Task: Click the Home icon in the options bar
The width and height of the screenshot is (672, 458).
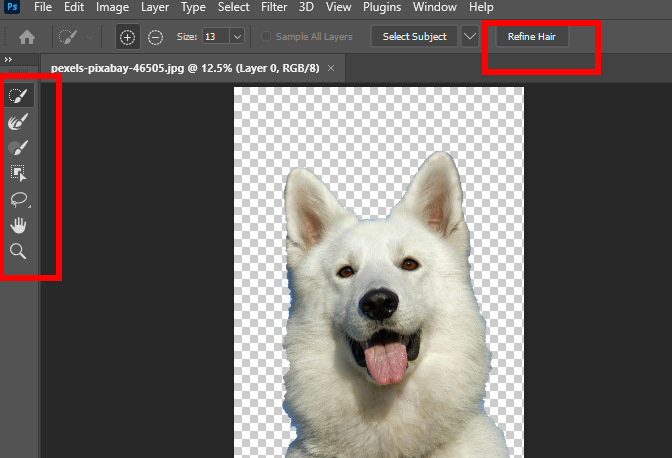Action: click(27, 37)
